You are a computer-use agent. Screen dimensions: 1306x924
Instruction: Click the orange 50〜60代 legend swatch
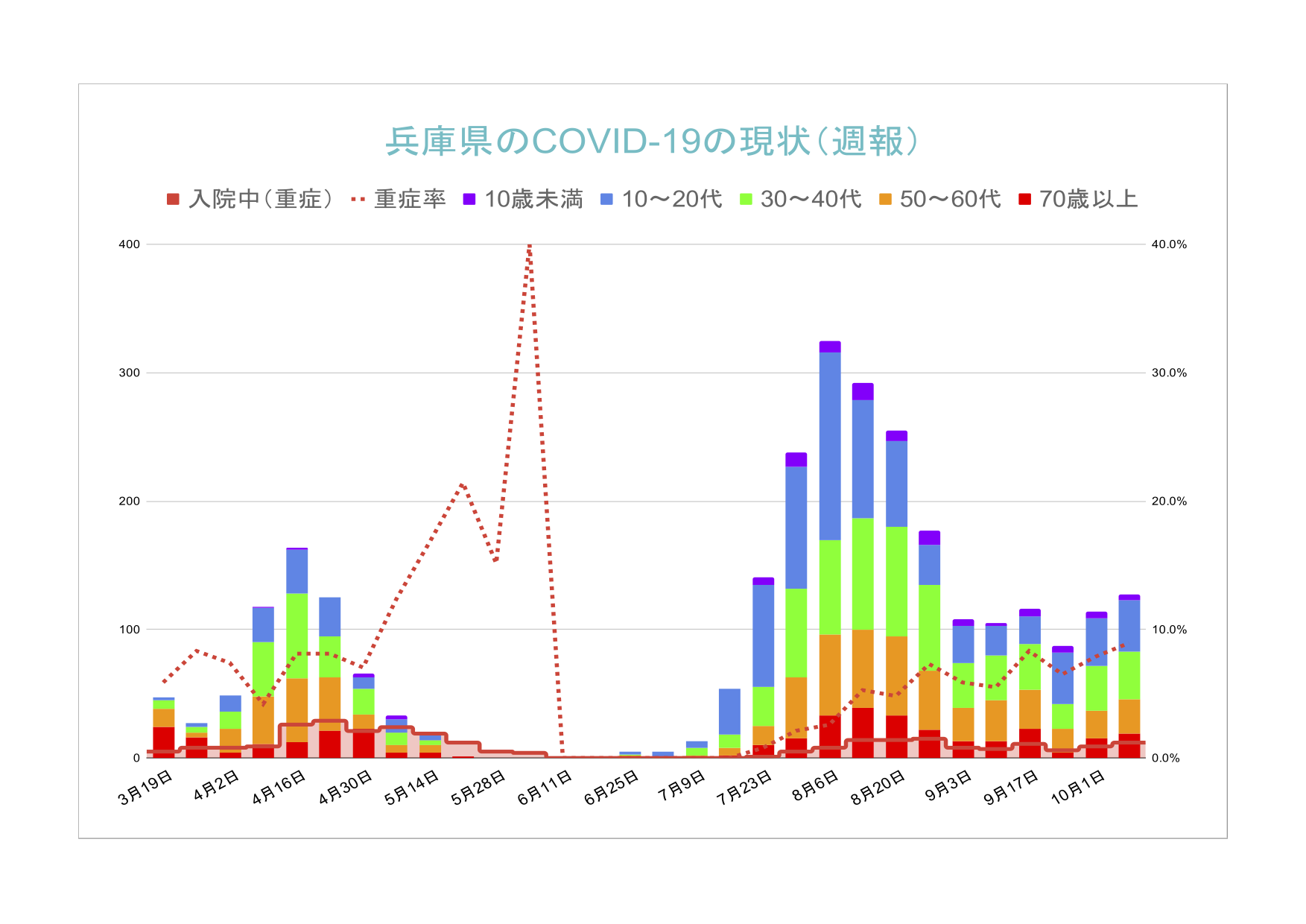(885, 200)
